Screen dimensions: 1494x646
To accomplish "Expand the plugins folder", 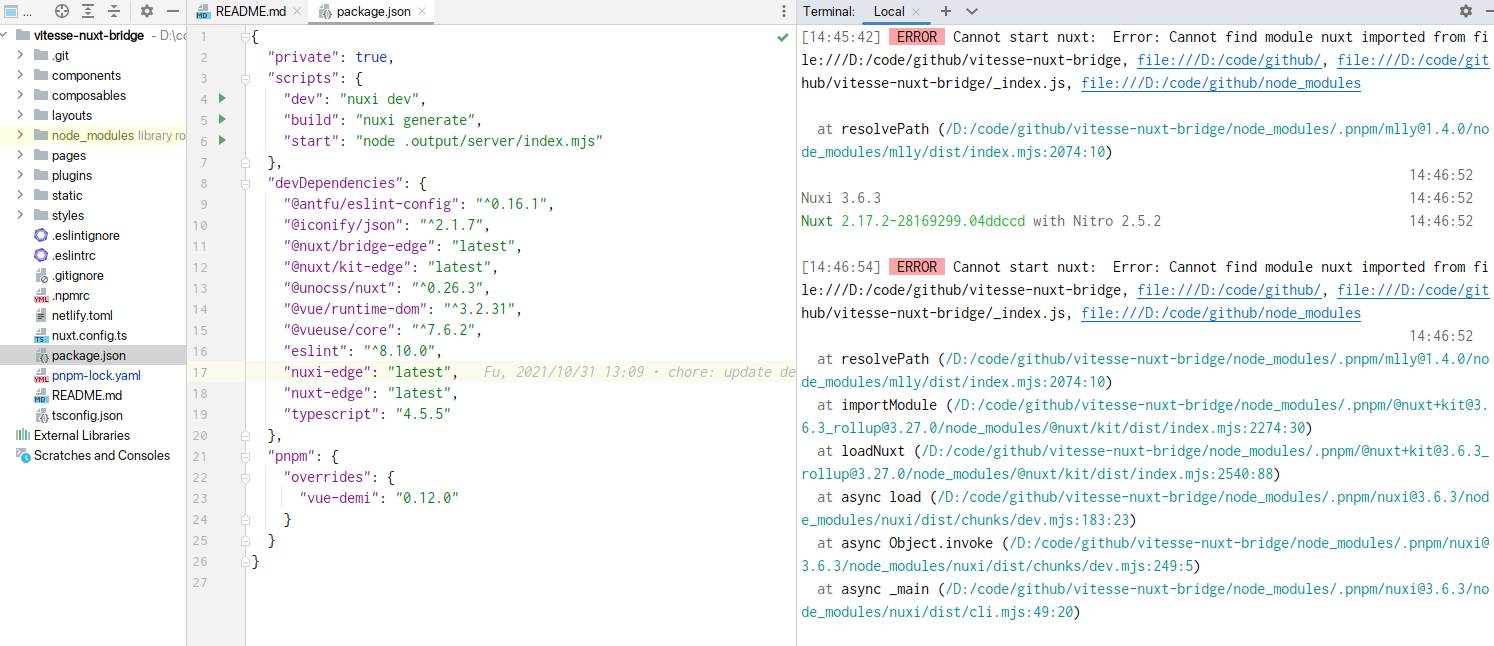I will (21, 175).
